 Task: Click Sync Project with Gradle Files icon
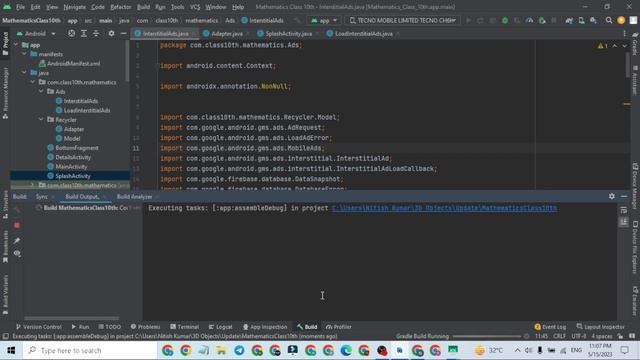point(569,20)
